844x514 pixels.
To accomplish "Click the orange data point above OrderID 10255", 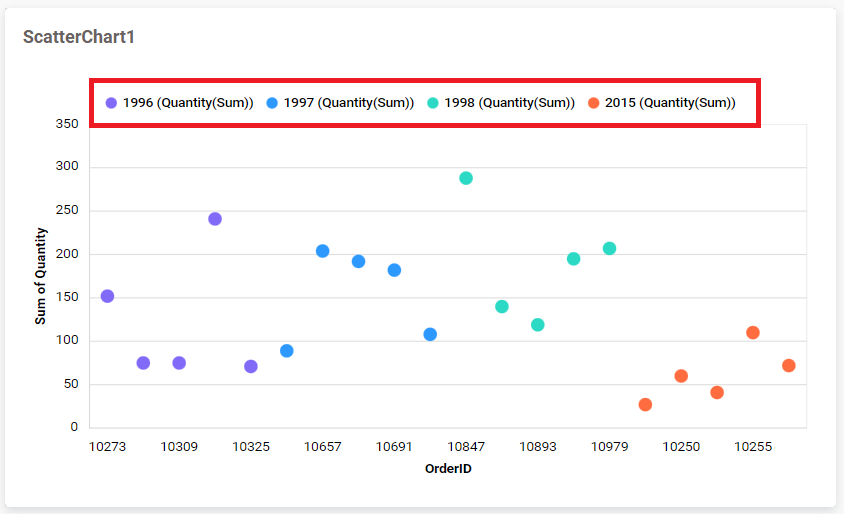I will pyautogui.click(x=753, y=333).
